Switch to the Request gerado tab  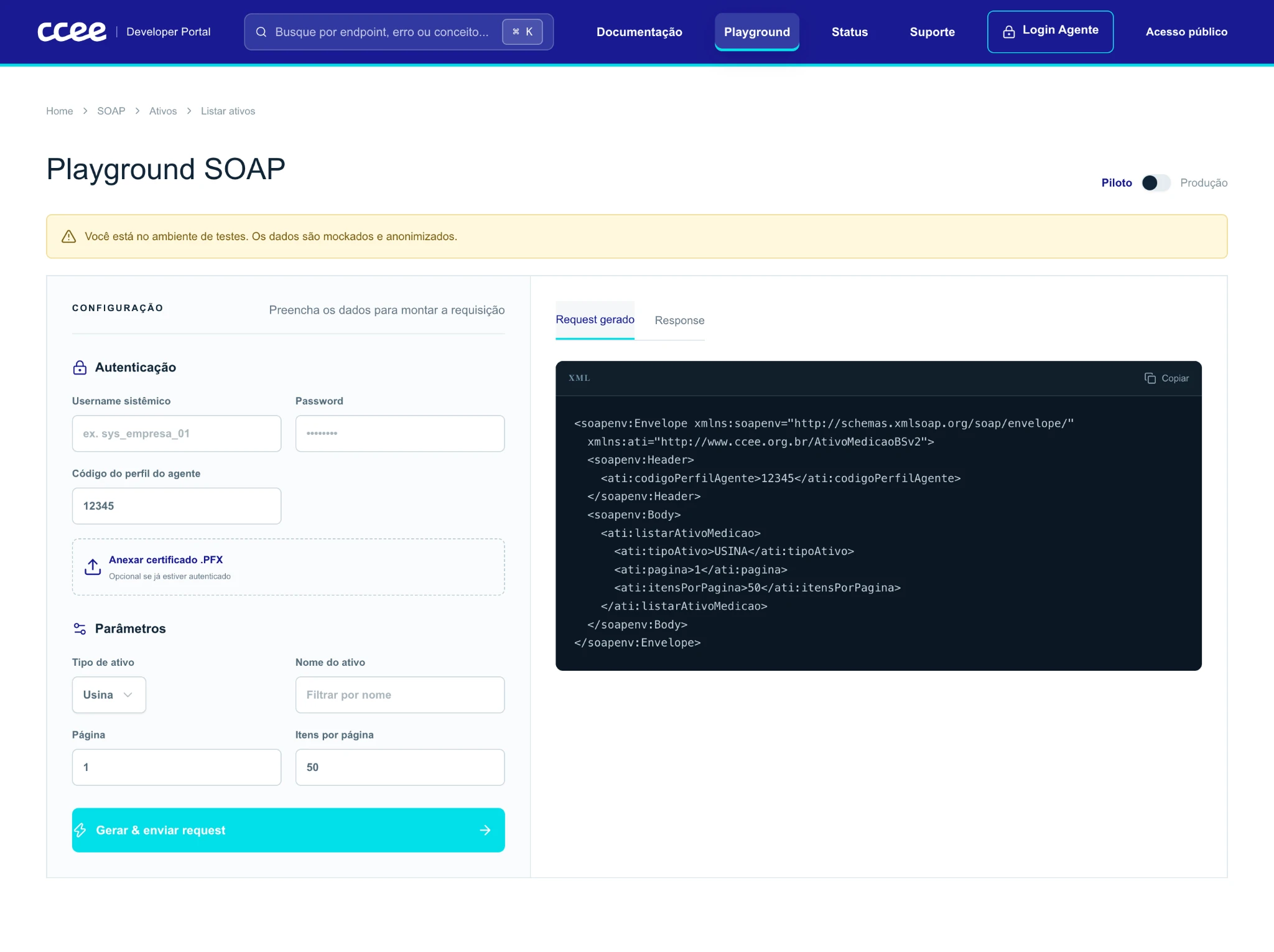(x=595, y=320)
